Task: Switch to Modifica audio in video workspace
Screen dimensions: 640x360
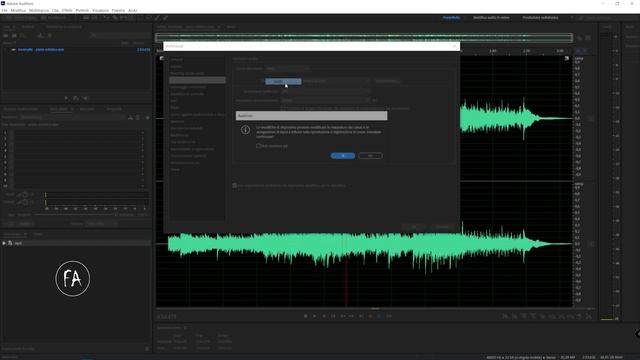Action: pos(491,18)
